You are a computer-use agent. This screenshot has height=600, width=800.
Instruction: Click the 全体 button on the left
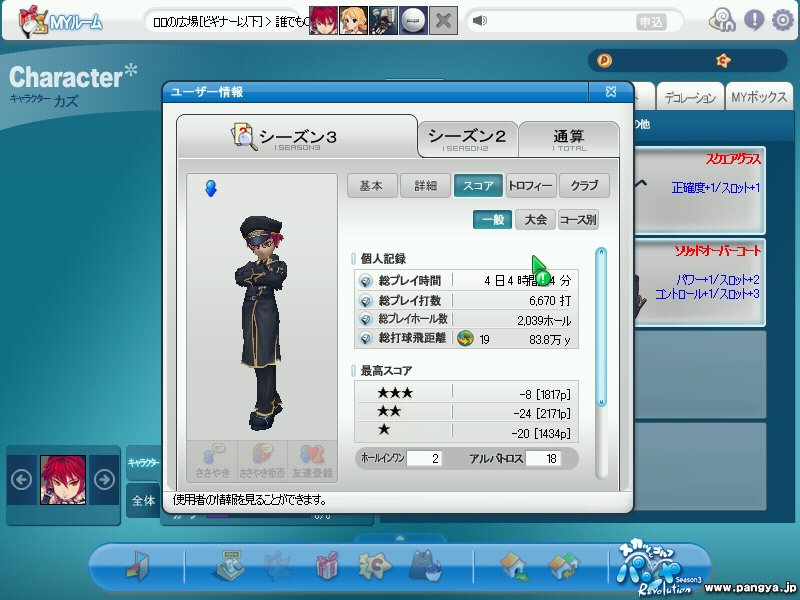(x=143, y=501)
